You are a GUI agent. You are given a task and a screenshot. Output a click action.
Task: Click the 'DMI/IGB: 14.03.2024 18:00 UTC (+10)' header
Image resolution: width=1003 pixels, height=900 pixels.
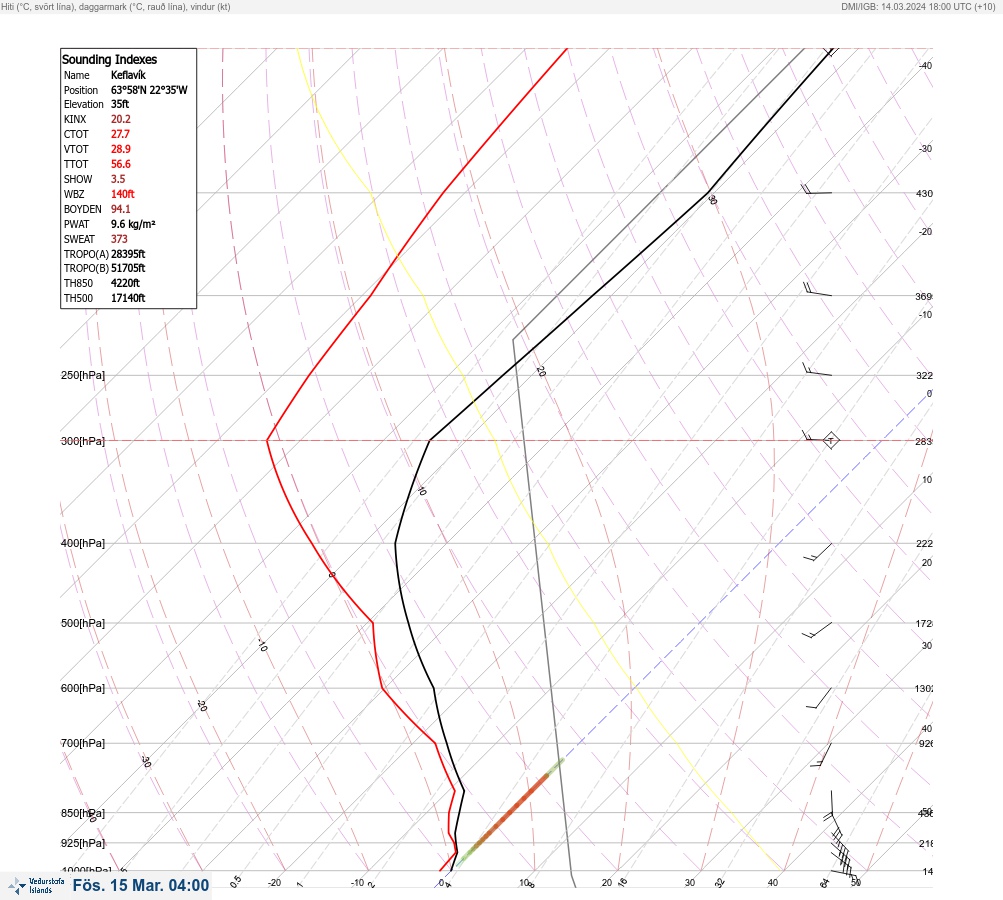[918, 6]
